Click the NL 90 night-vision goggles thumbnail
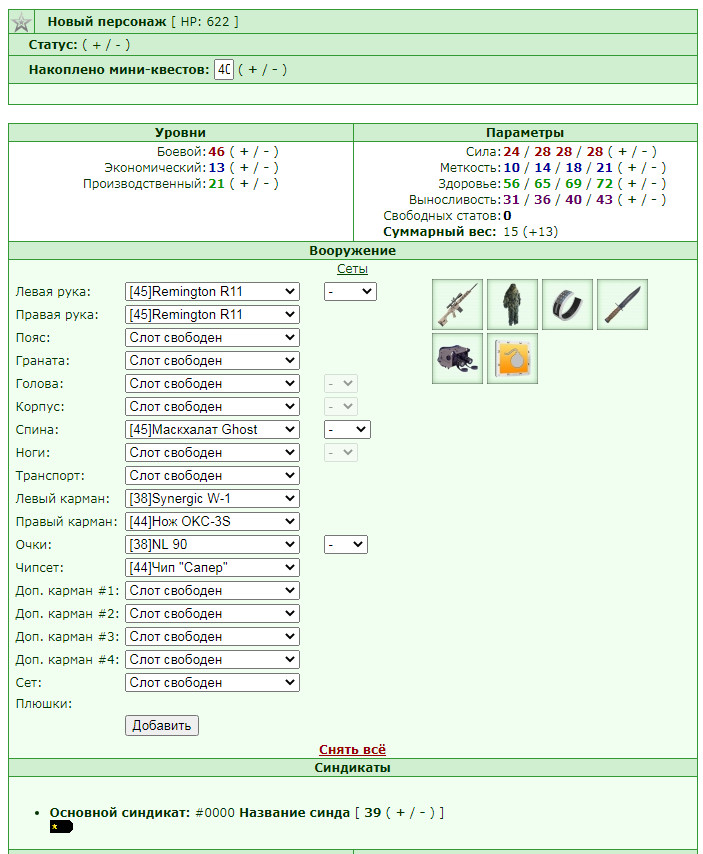 (457, 358)
